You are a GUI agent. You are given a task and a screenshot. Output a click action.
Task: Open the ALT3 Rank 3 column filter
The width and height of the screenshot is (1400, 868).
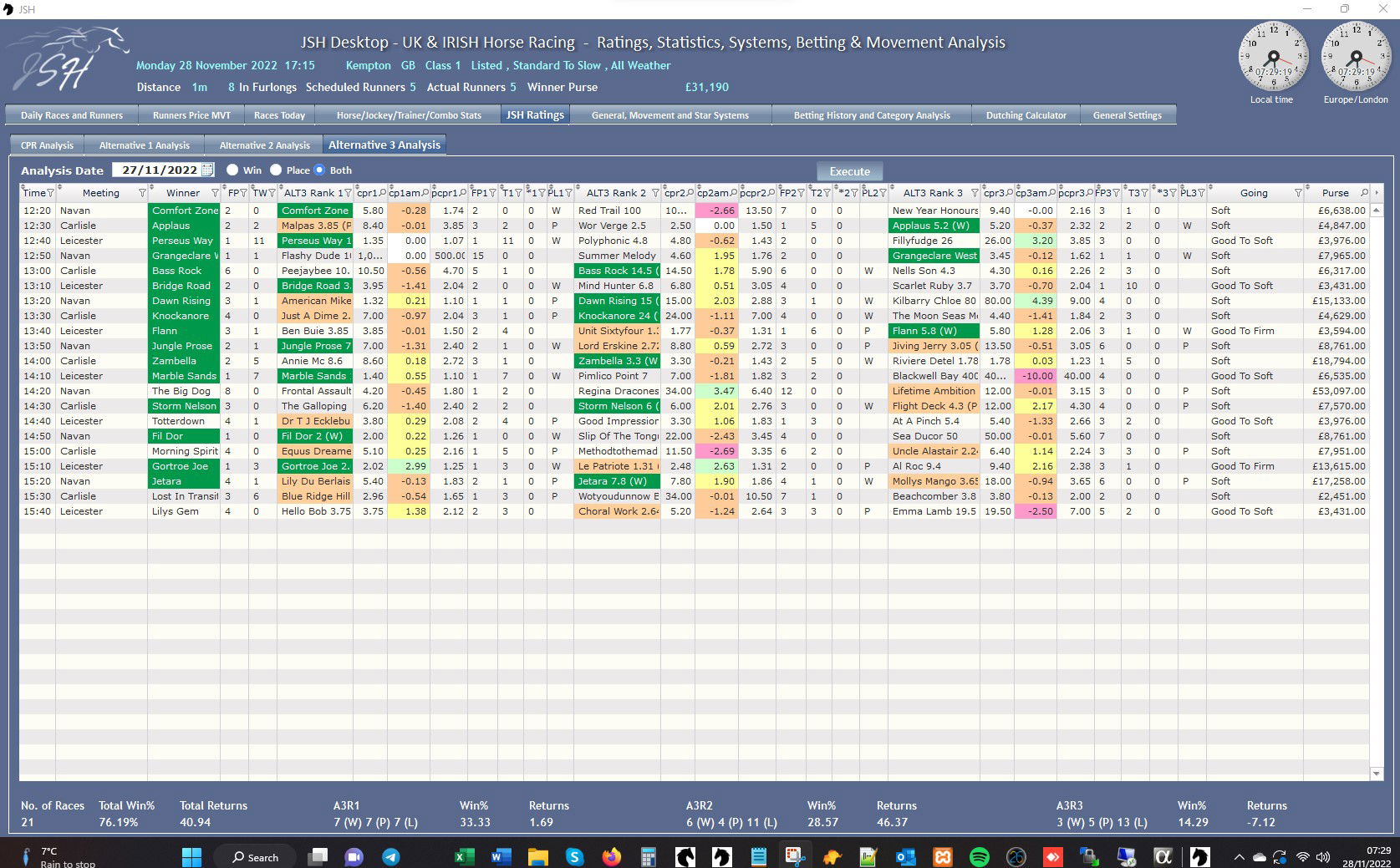tap(975, 193)
